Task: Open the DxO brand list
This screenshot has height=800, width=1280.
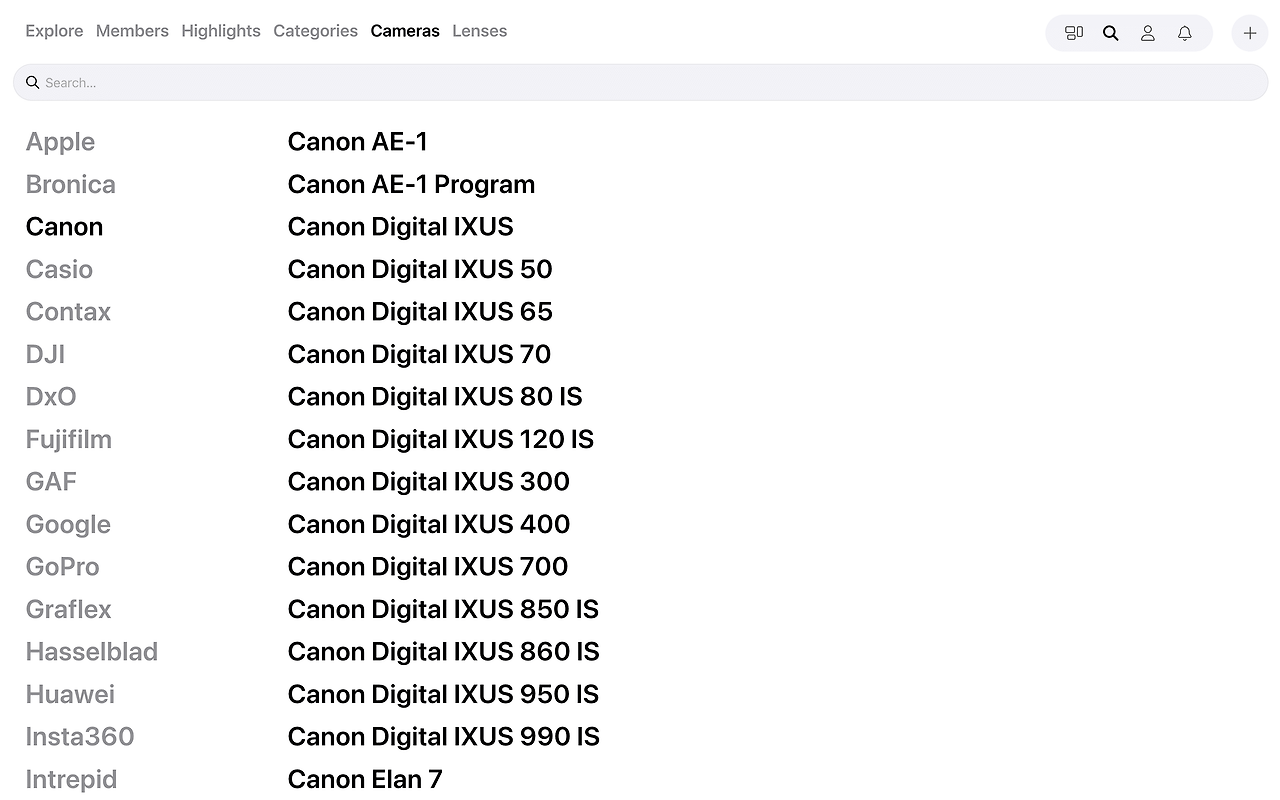Action: click(51, 397)
